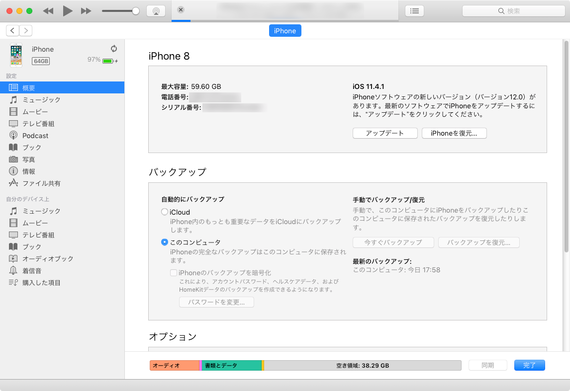Click the 同期 button
This screenshot has height=391, width=570.
tap(487, 365)
